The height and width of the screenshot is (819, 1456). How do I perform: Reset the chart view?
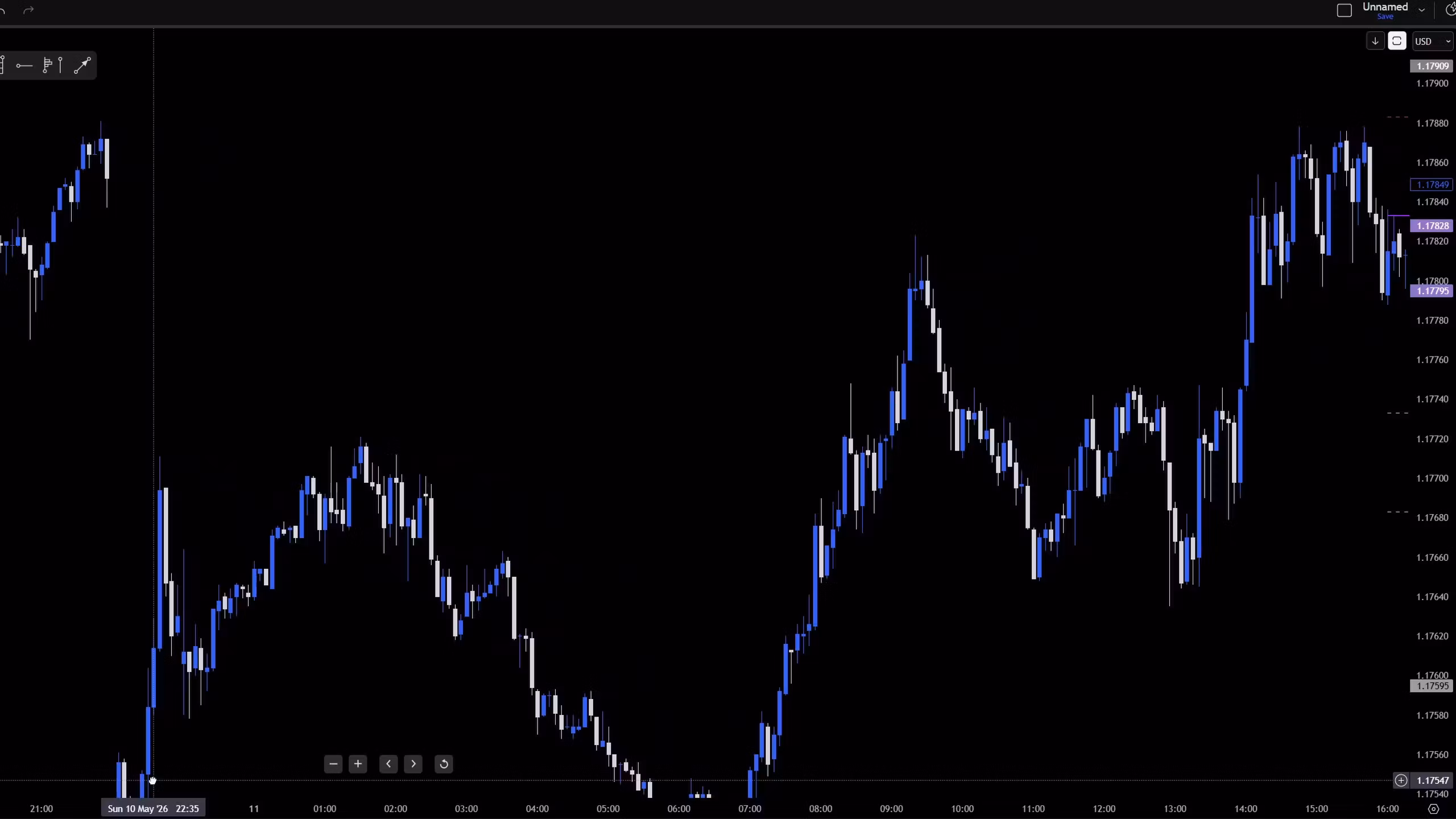[444, 764]
